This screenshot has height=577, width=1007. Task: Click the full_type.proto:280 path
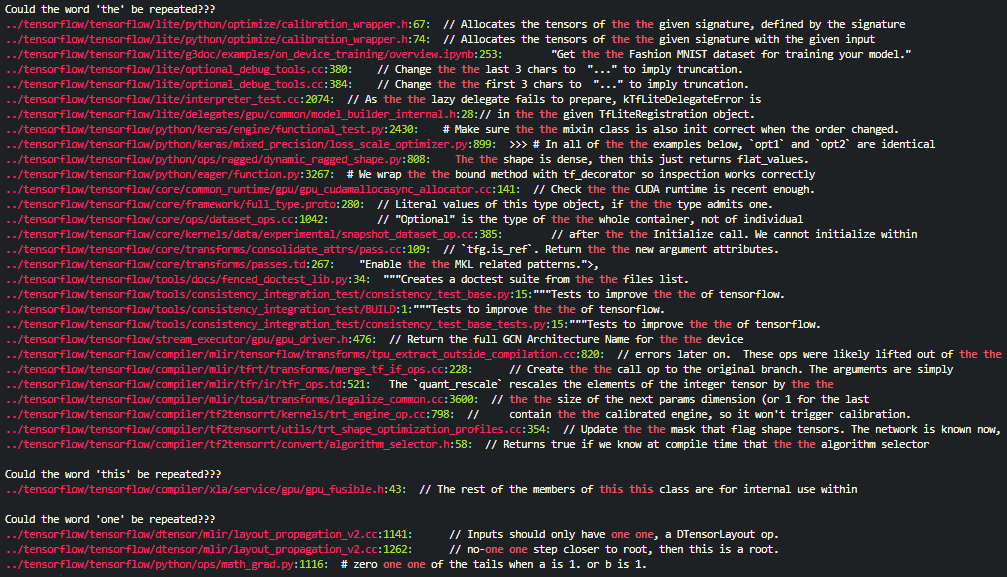(x=182, y=204)
